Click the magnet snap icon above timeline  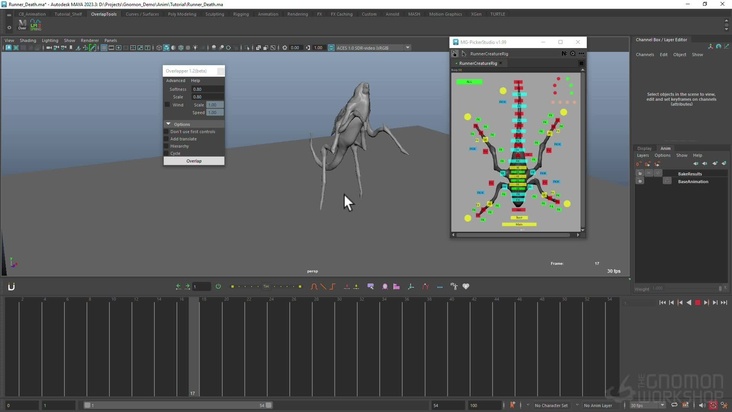coord(12,287)
